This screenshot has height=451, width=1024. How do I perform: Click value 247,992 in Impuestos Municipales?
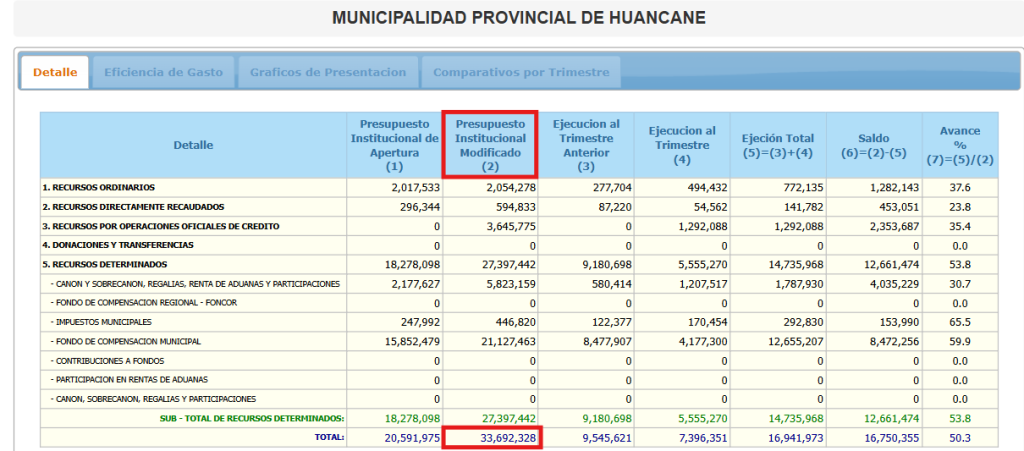[420, 322]
